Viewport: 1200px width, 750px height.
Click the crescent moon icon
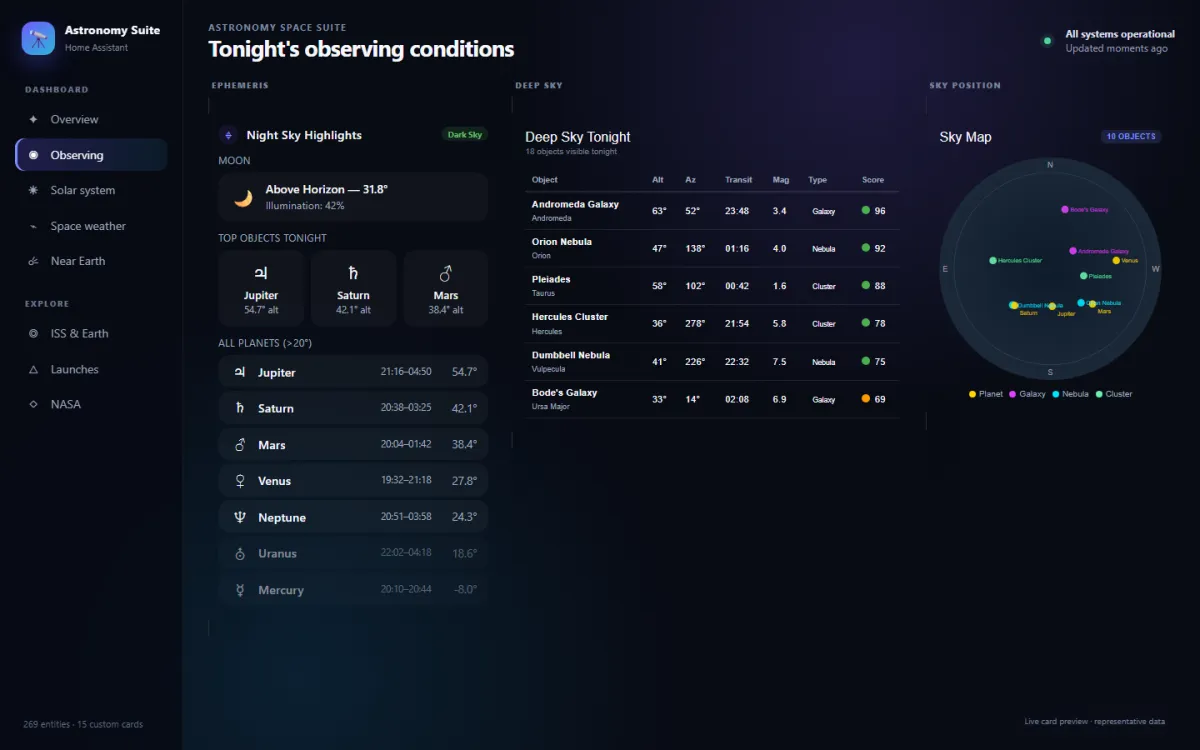tap(243, 198)
